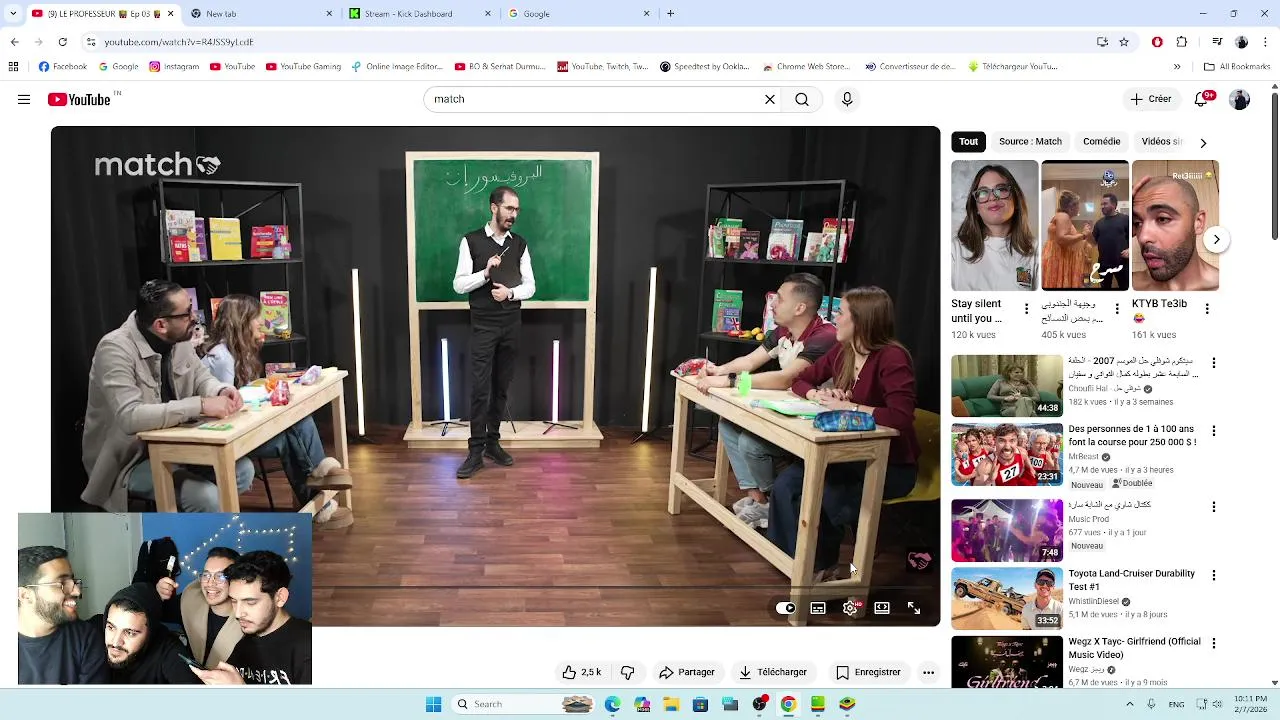Open the Speedtest by Ookla bookmark
Viewport: 1280px width, 720px height.
703,67
